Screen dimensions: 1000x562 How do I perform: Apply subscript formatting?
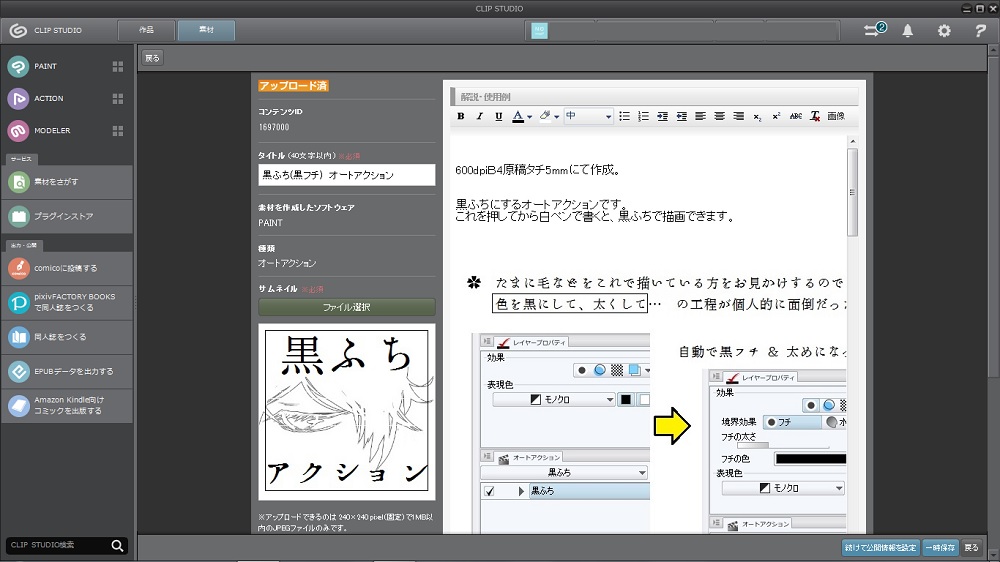[757, 117]
